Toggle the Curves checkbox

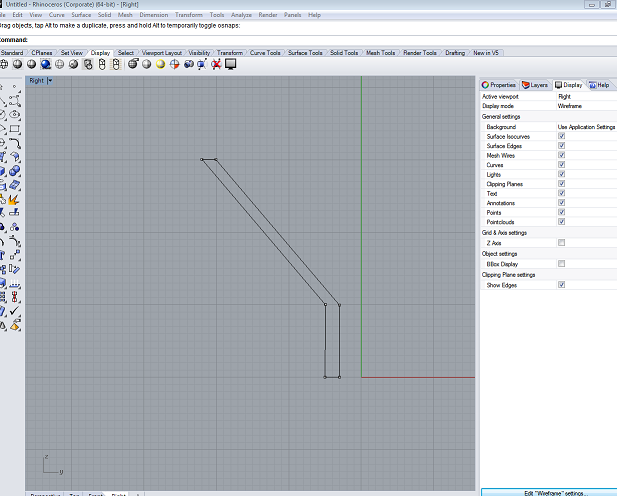[x=562, y=165]
